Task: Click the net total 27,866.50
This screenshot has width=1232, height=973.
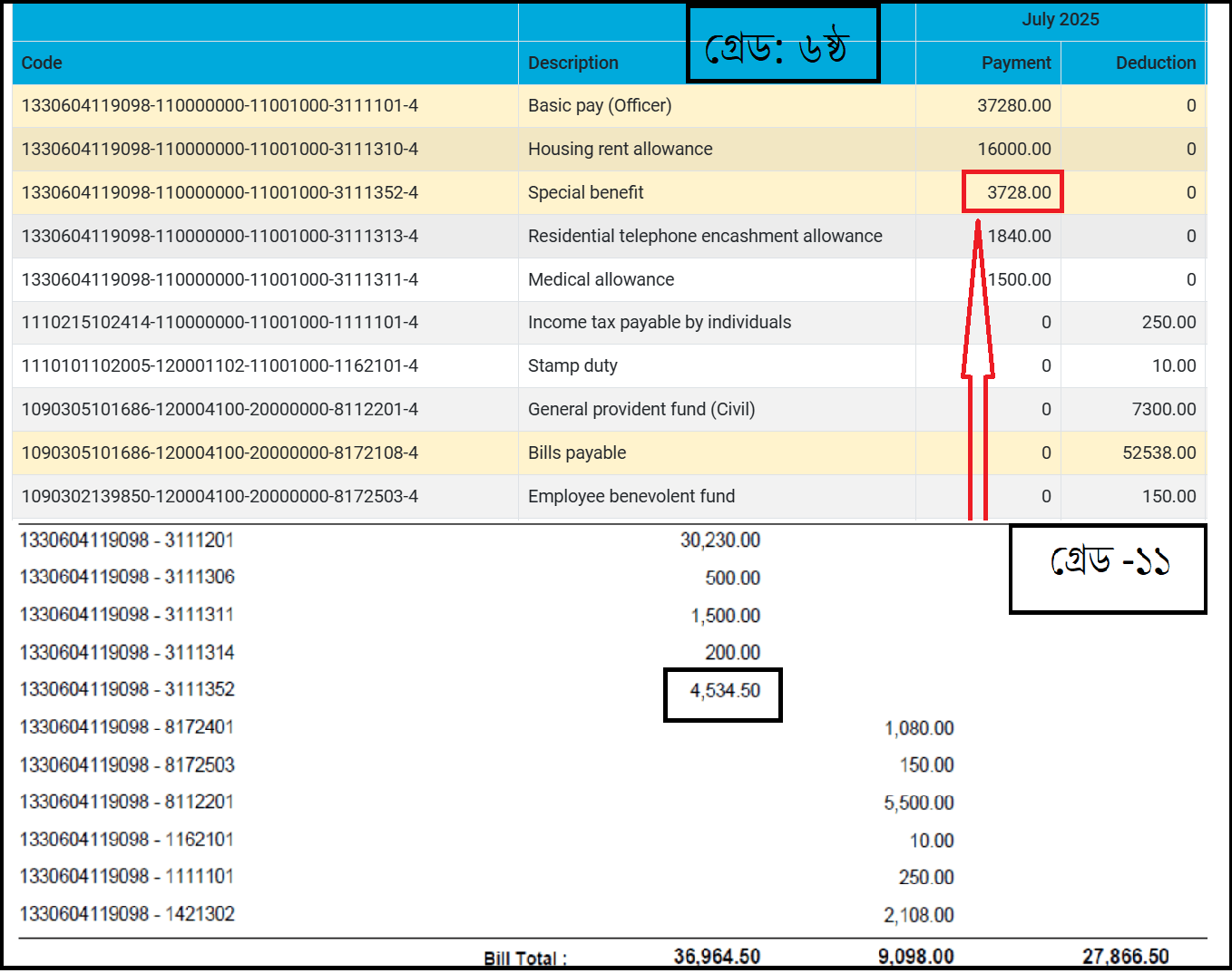Action: click(x=1124, y=957)
